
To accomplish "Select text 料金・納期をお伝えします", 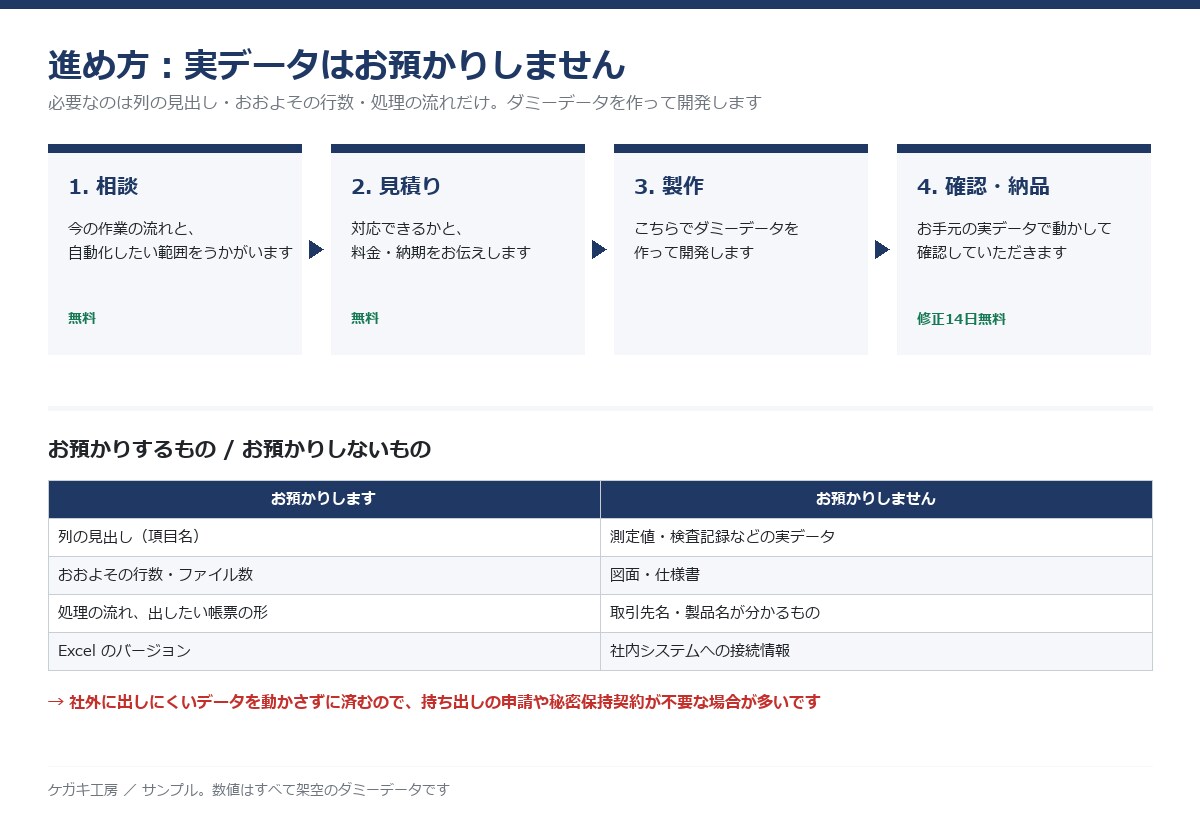I will coord(441,252).
